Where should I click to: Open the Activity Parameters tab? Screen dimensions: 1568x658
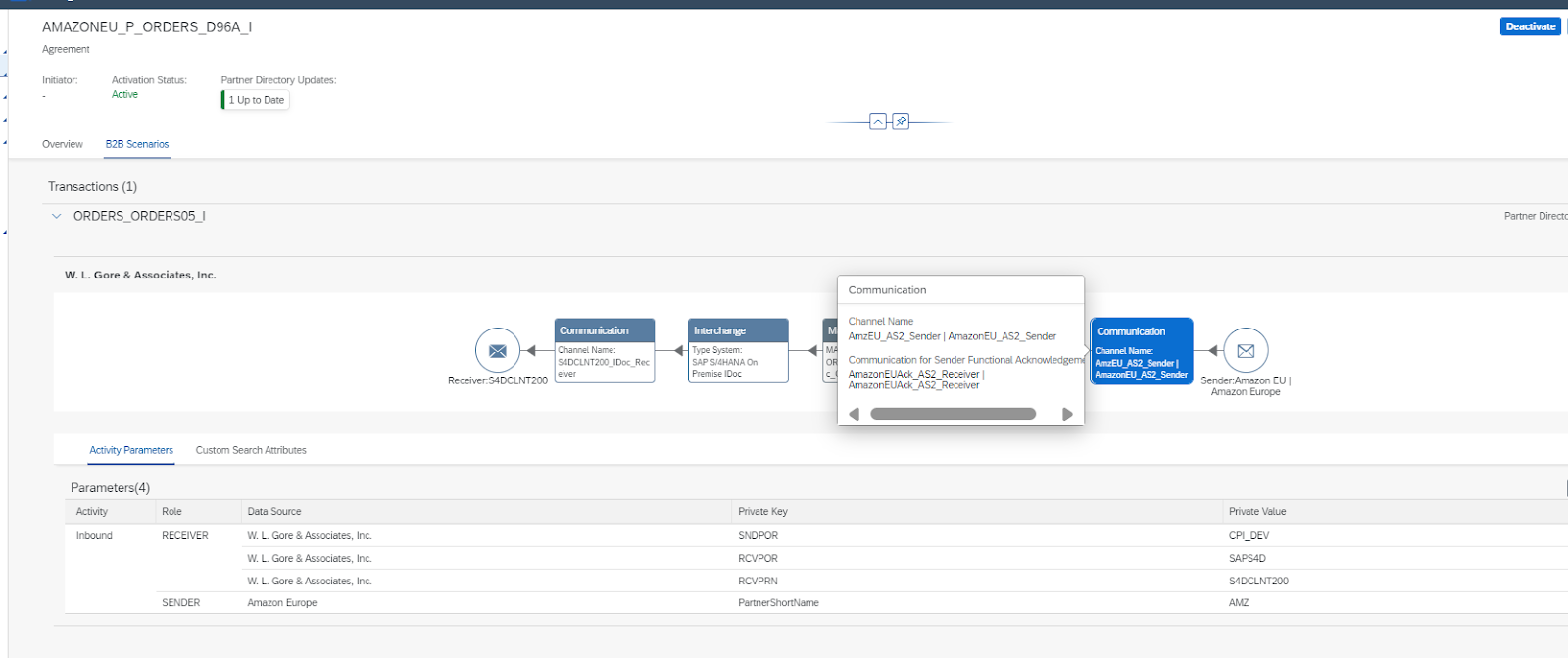click(131, 450)
